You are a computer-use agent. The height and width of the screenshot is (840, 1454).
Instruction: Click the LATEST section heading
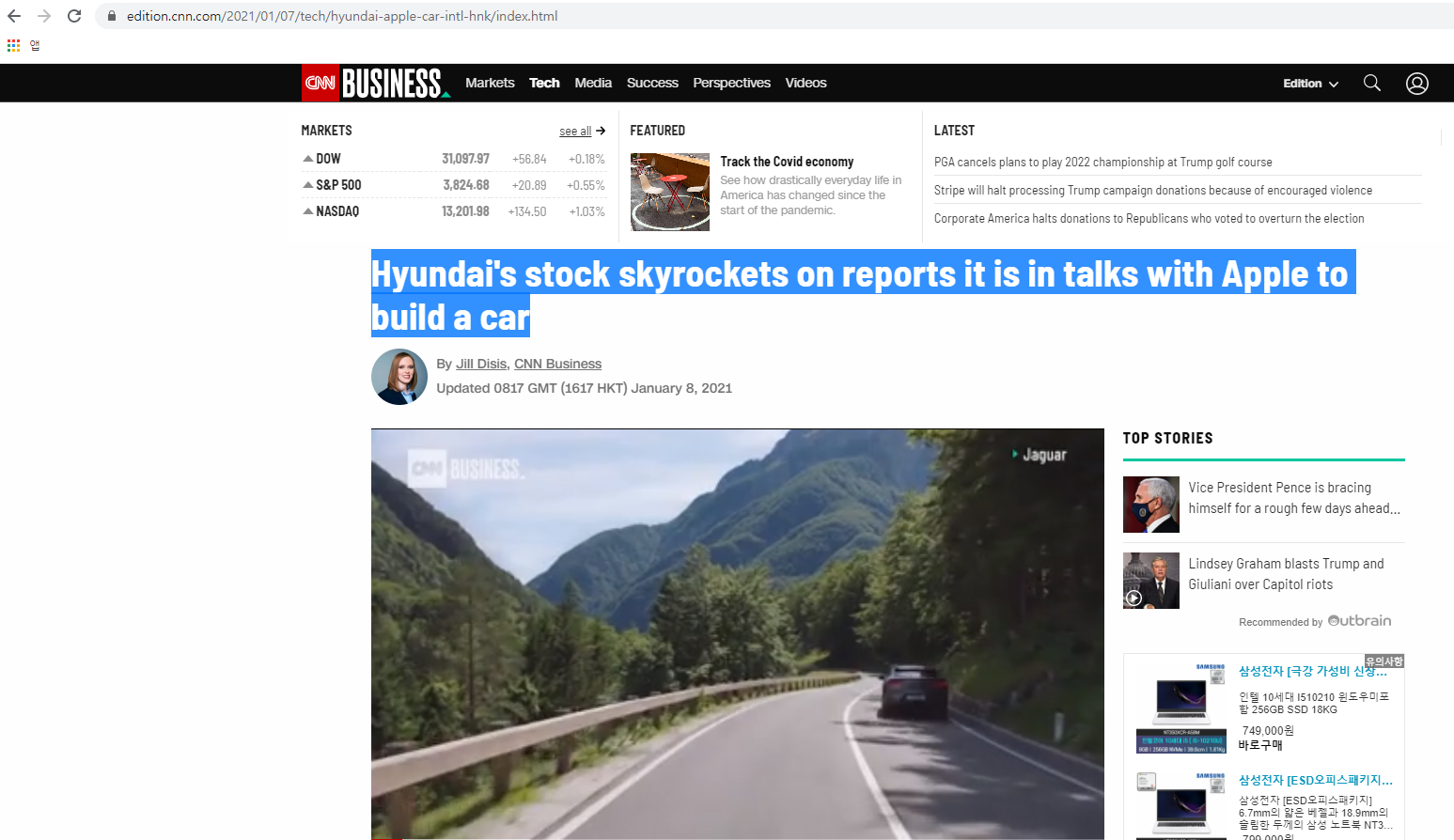click(x=954, y=131)
